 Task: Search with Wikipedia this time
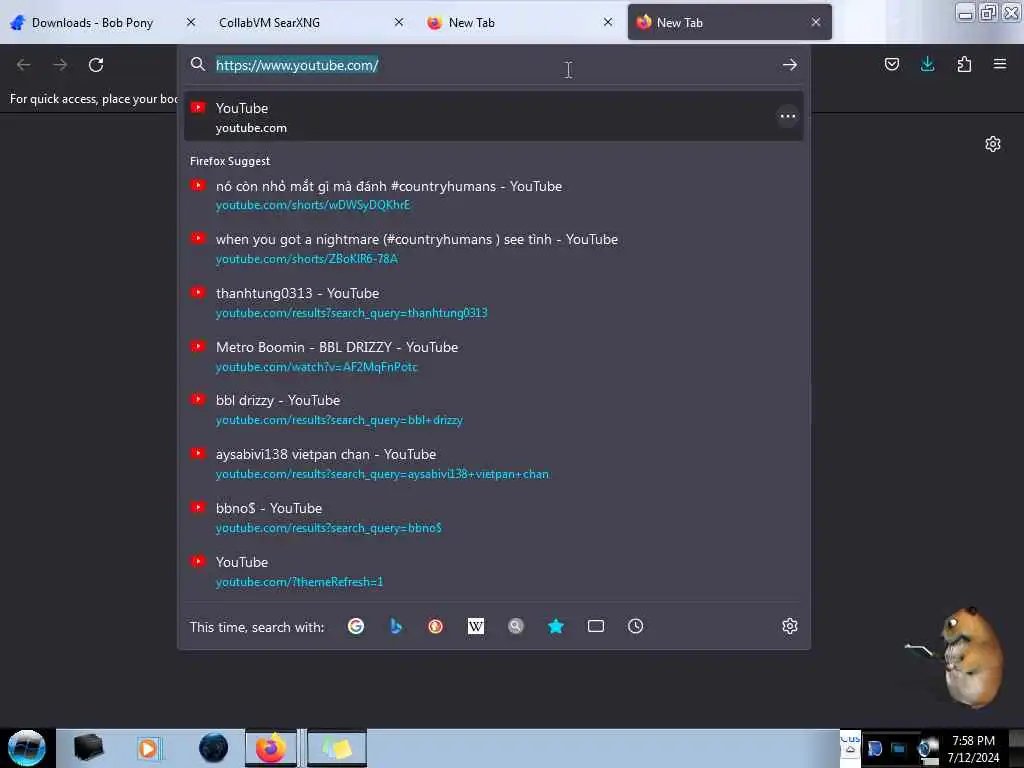(475, 626)
